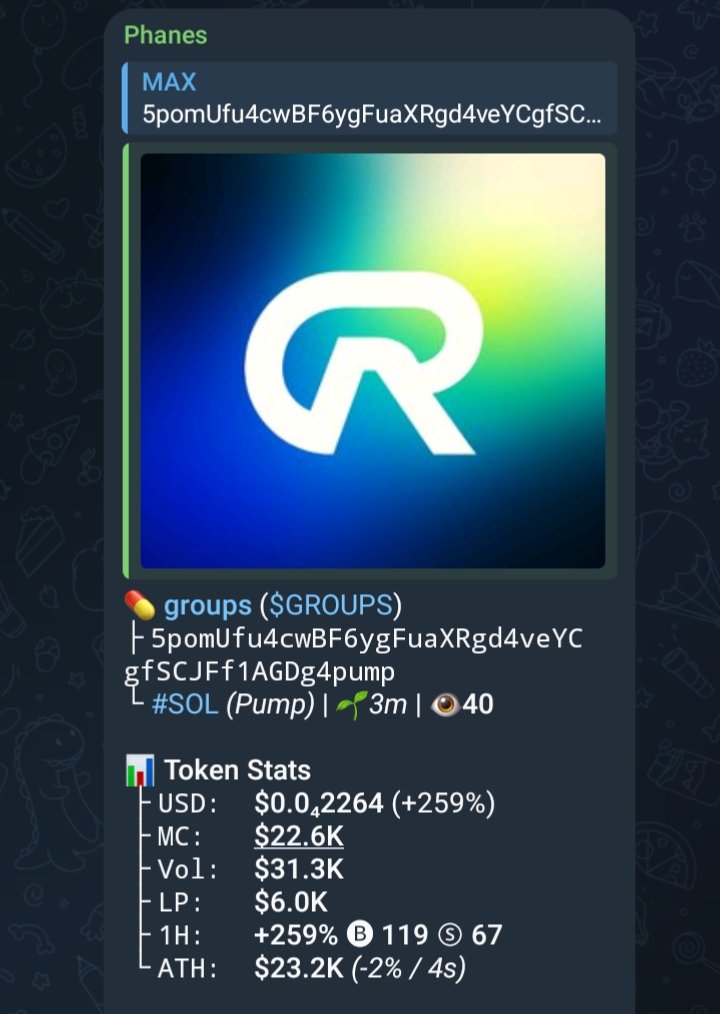
Task: Click the truncated address in reply header
Action: click(371, 114)
